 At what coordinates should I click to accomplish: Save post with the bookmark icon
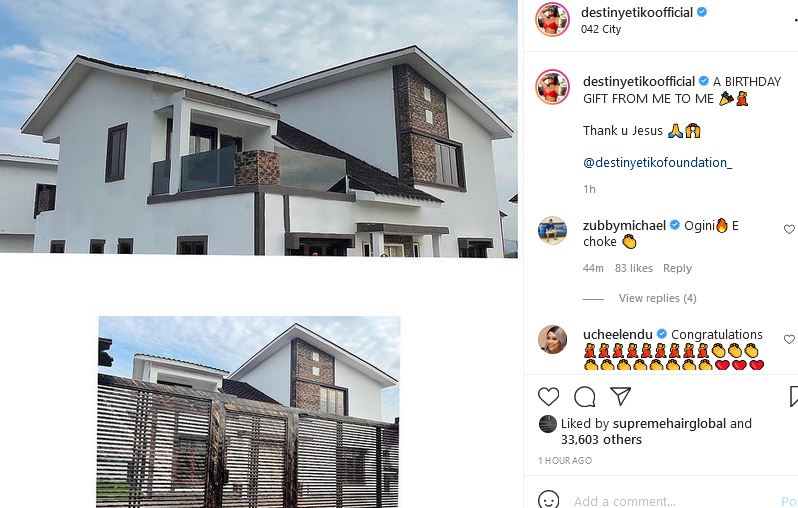coord(793,397)
